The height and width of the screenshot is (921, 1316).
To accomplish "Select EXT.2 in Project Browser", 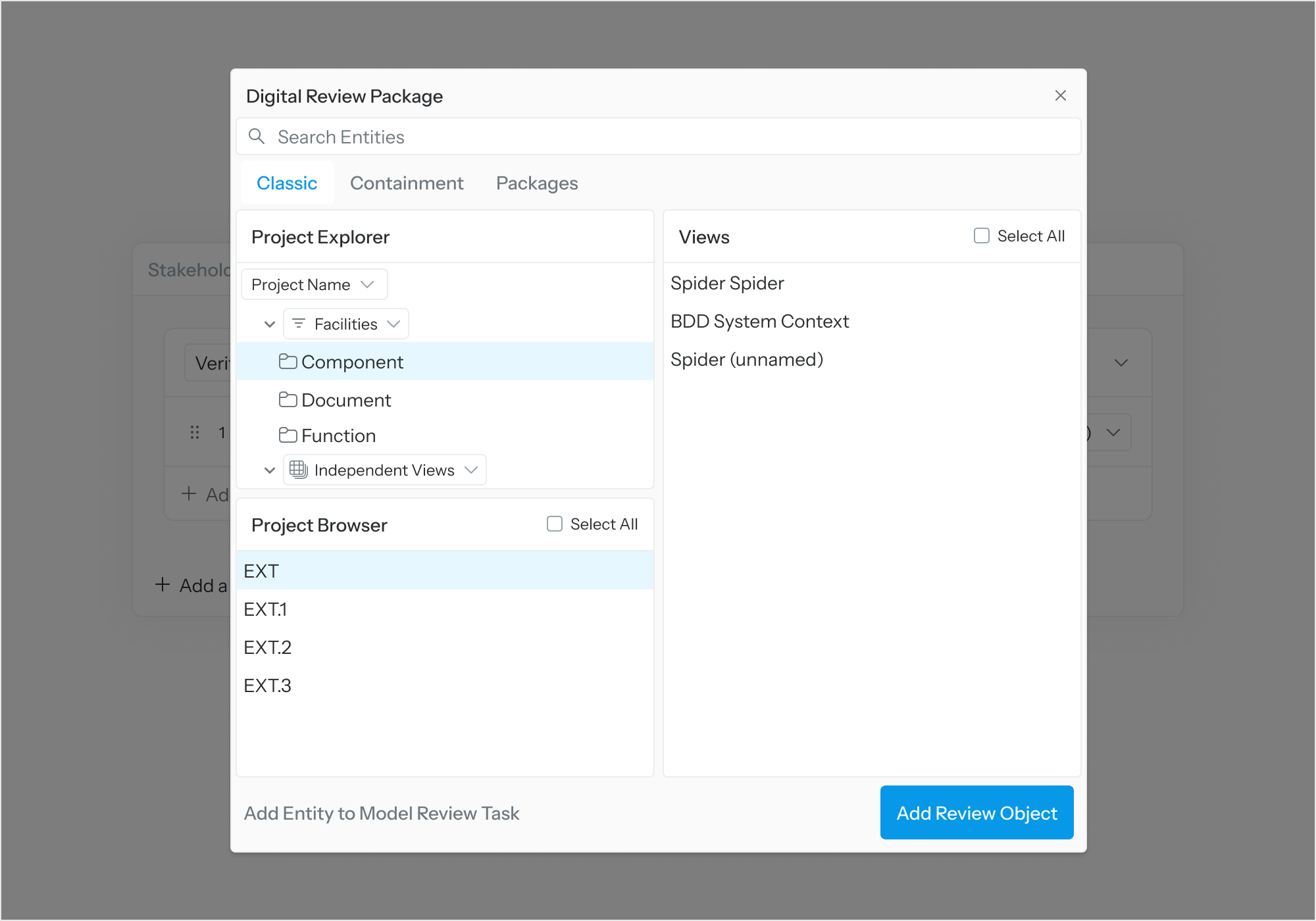I will coord(268,648).
